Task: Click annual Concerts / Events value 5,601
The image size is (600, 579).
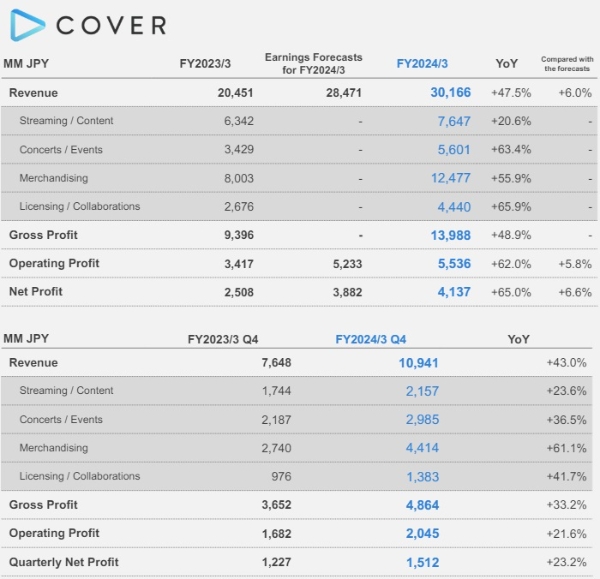Action: tap(454, 150)
